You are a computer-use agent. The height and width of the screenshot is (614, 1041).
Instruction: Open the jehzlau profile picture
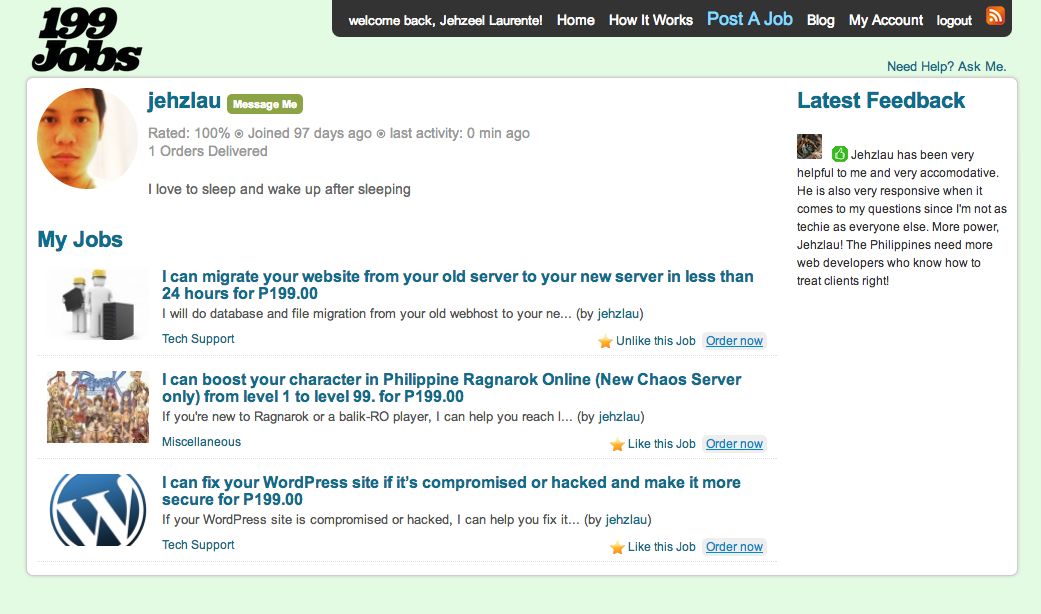click(87, 138)
